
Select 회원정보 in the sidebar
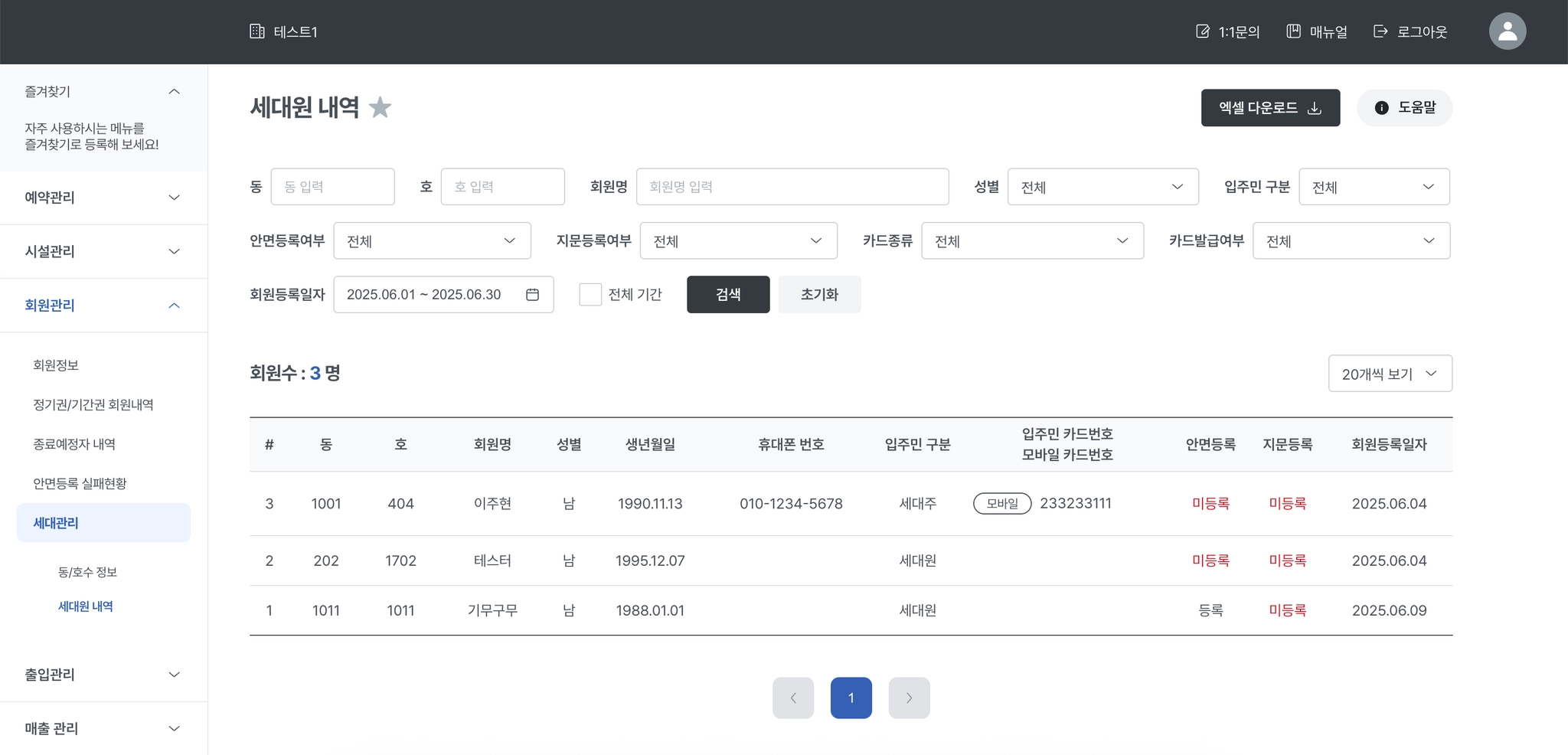56,365
